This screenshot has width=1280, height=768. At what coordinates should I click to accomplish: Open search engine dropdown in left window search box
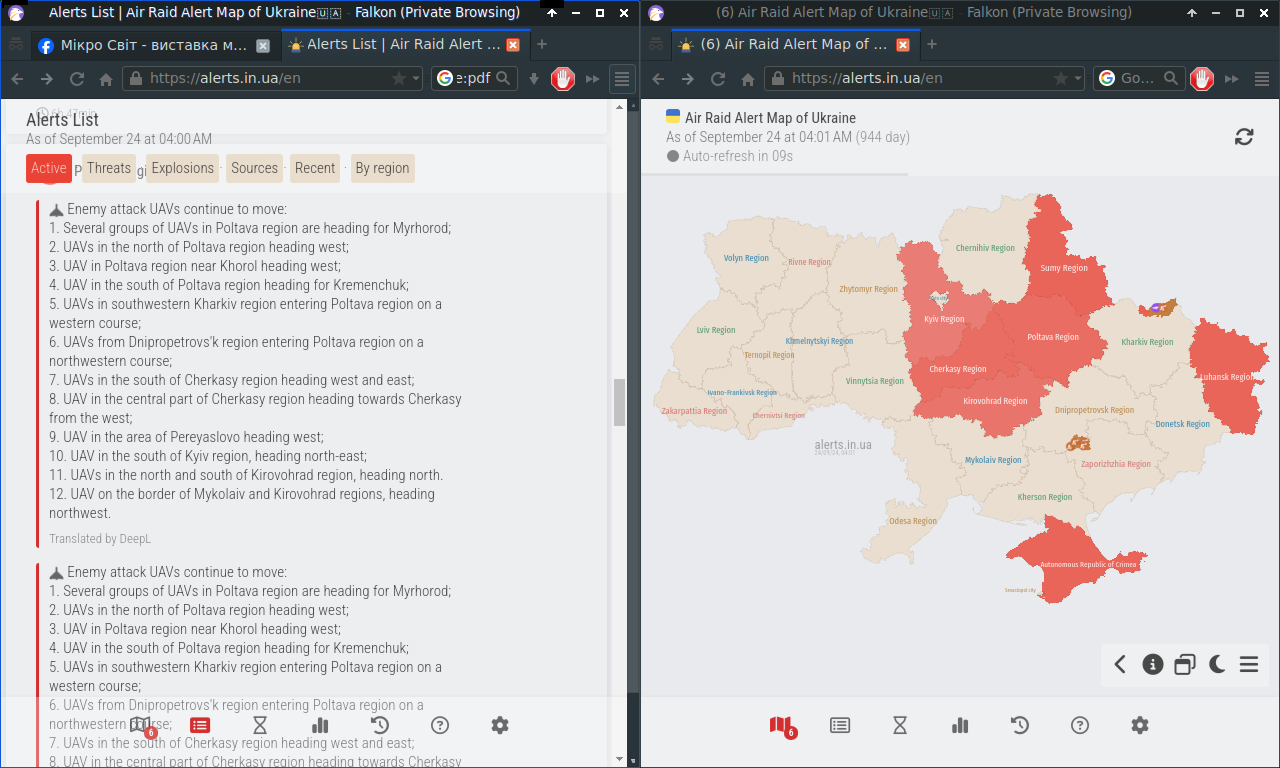(x=445, y=78)
